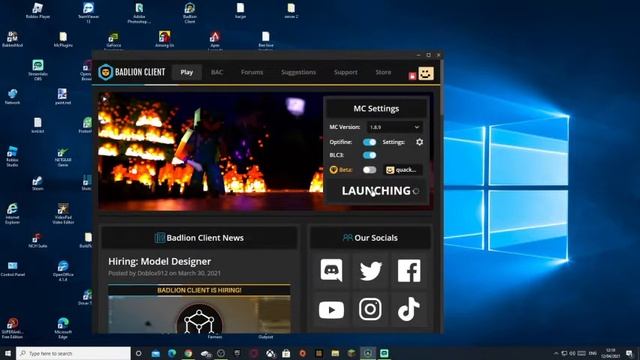
Task: Open the Support tab
Action: [345, 72]
